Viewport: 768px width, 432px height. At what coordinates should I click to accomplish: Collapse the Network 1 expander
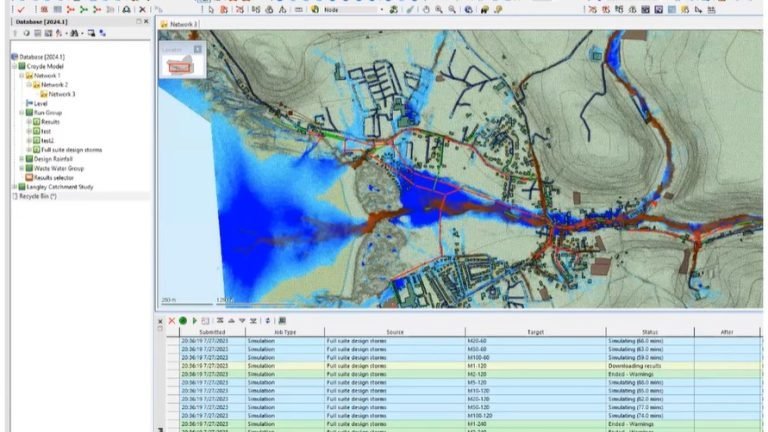click(x=22, y=75)
